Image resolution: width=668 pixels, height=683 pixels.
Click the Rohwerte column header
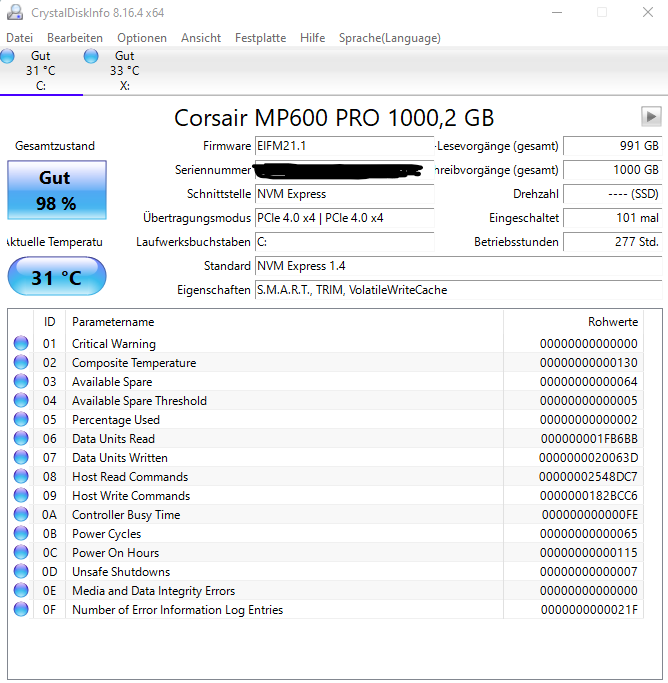click(x=573, y=322)
